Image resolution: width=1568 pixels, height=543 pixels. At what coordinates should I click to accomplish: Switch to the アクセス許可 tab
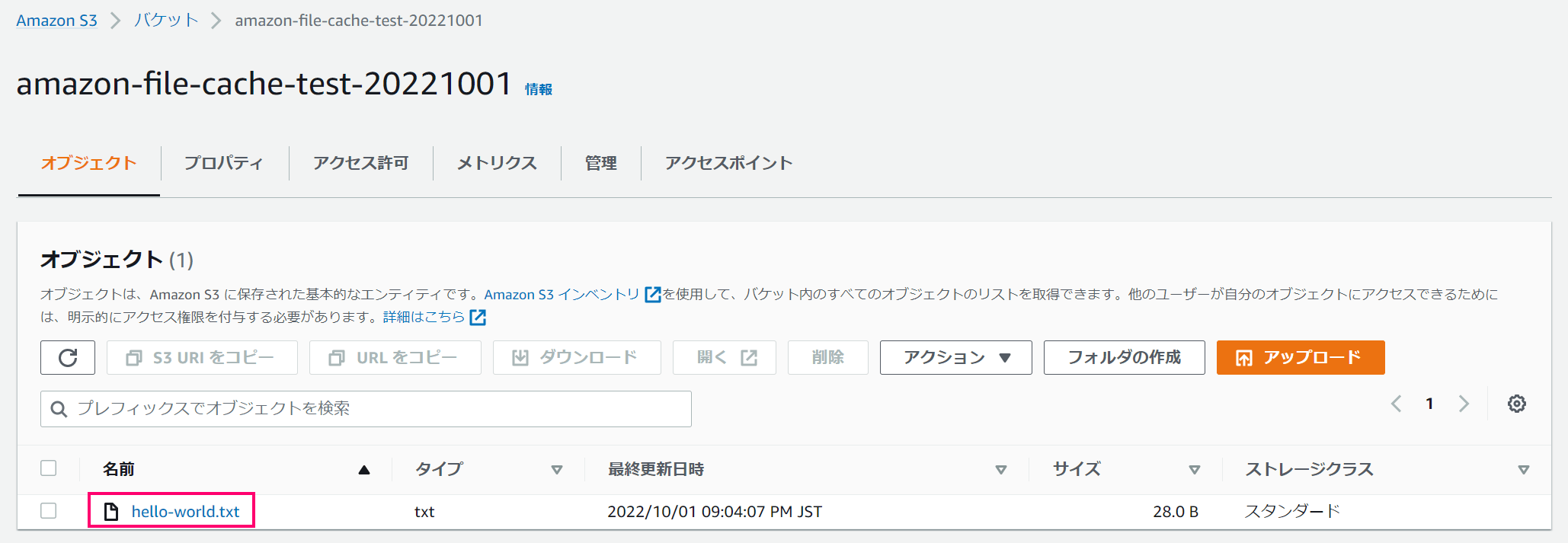pyautogui.click(x=361, y=163)
